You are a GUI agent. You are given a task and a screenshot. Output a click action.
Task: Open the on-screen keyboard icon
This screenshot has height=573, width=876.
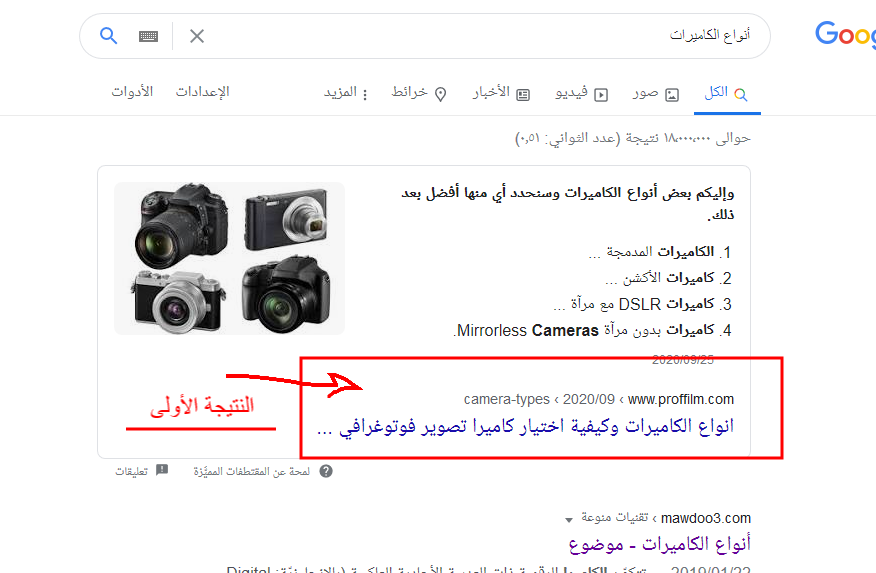(148, 36)
